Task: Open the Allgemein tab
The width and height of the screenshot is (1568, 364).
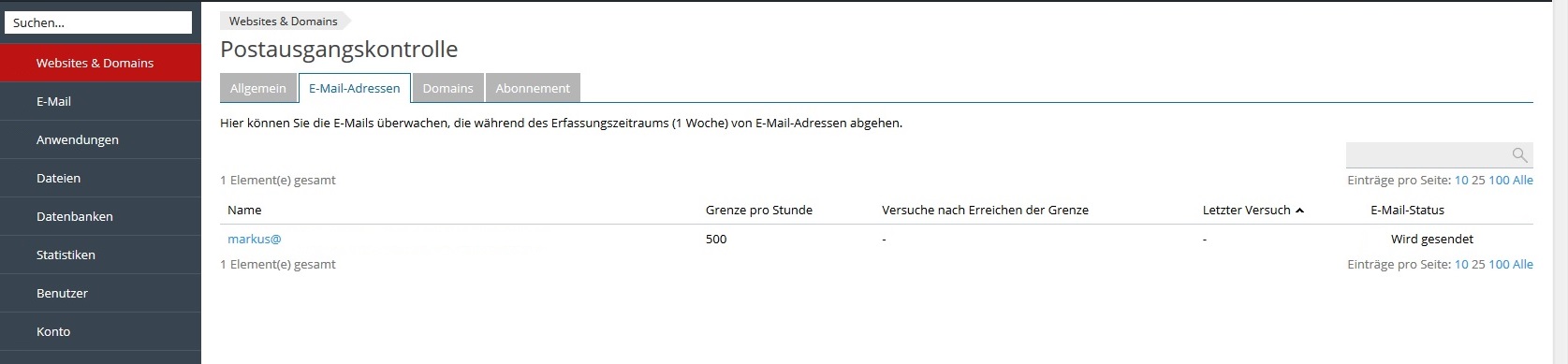Action: (258, 88)
